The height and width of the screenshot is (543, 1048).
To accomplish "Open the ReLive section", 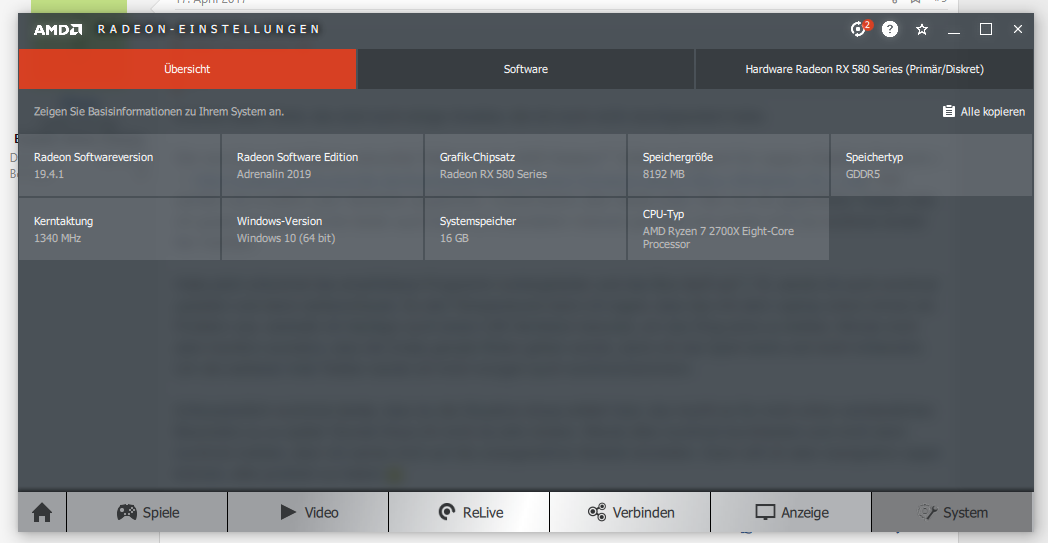I will pyautogui.click(x=469, y=512).
